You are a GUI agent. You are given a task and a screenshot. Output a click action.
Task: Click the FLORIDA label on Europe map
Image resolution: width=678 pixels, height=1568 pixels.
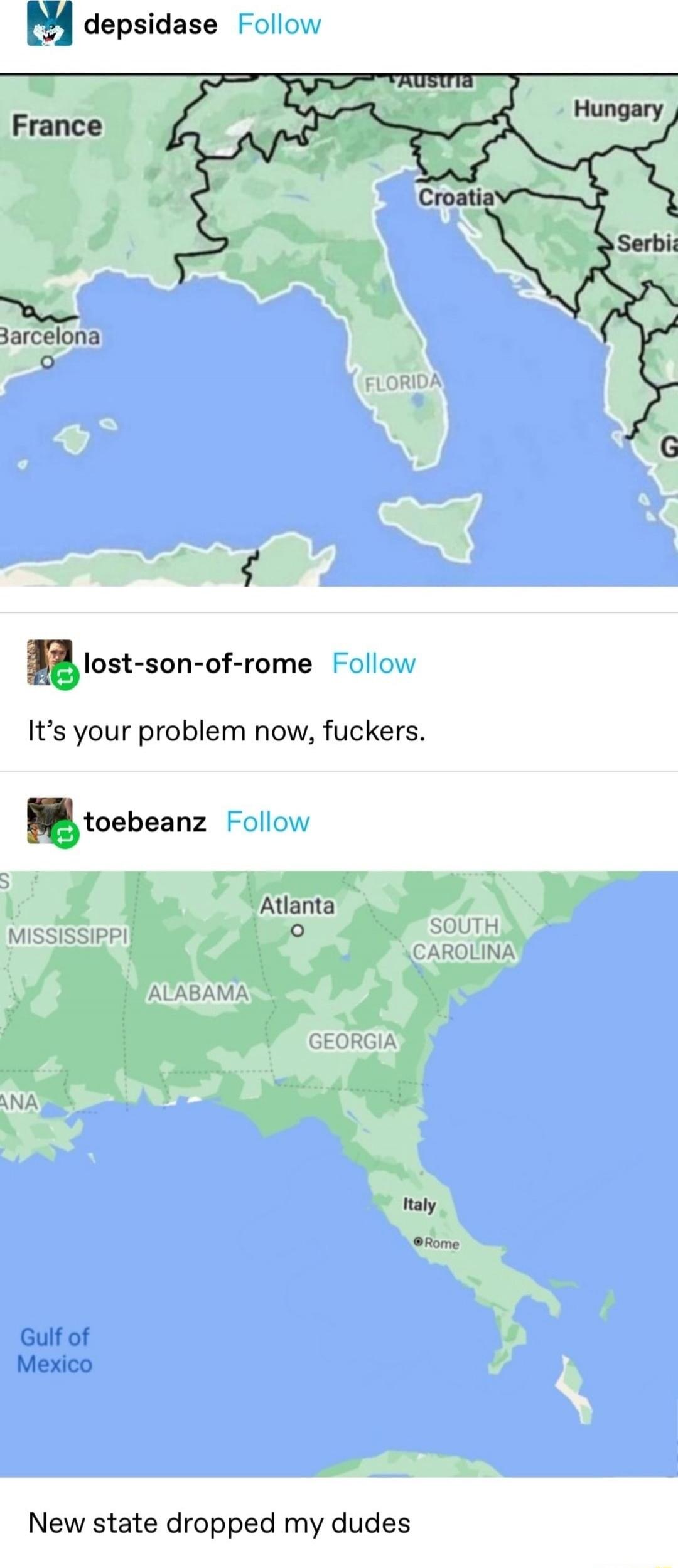[404, 382]
